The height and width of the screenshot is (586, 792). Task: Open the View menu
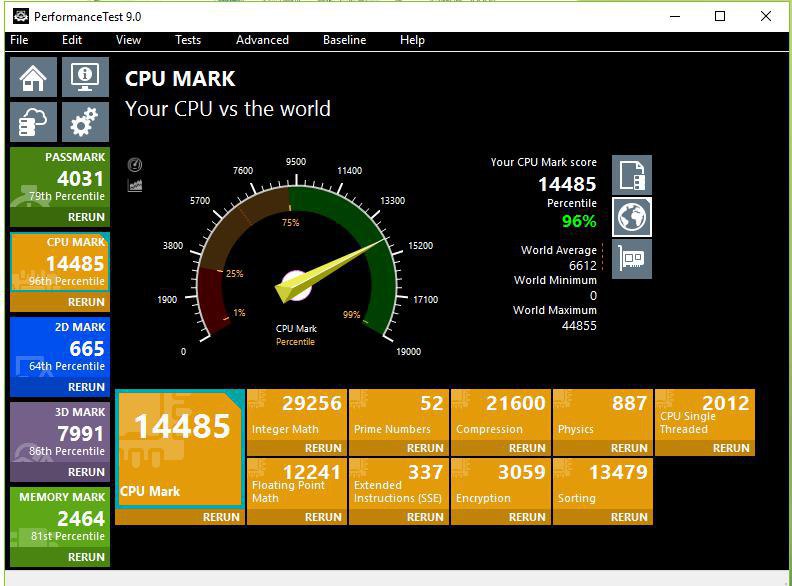click(128, 40)
